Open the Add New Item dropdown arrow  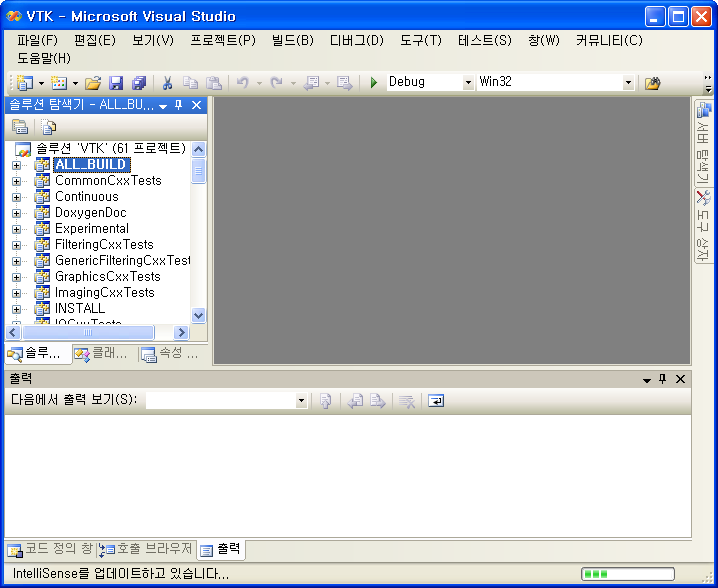point(76,83)
